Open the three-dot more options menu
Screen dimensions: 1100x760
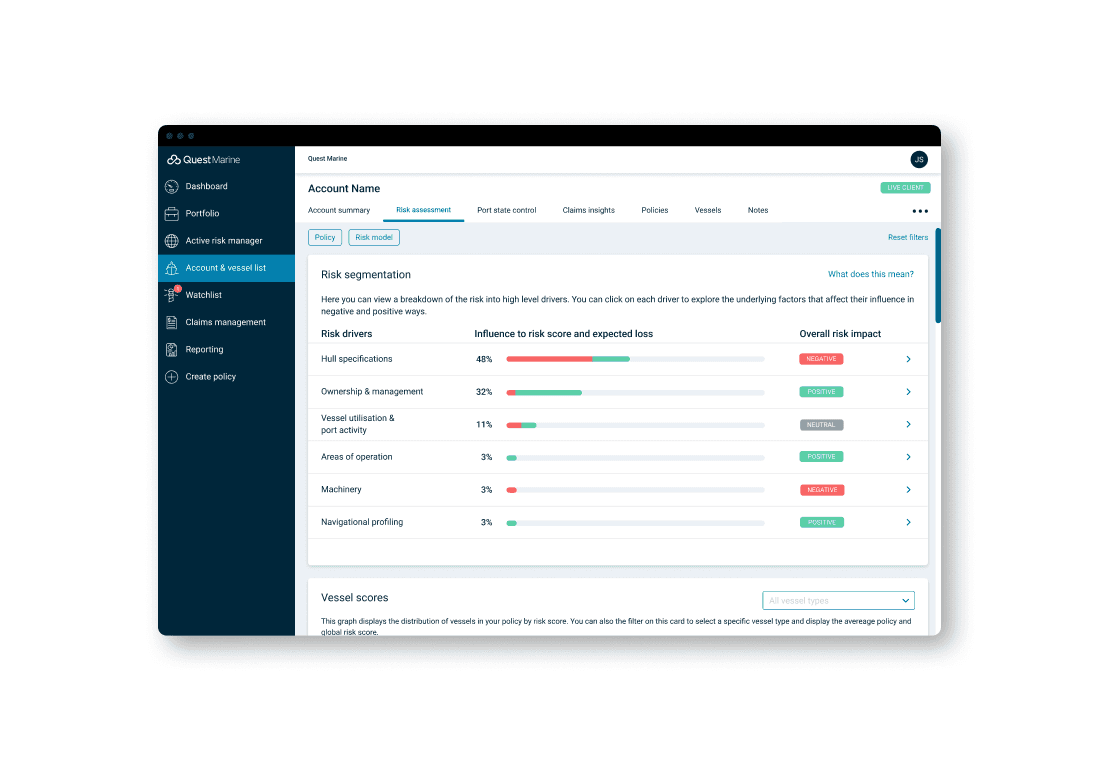[920, 211]
